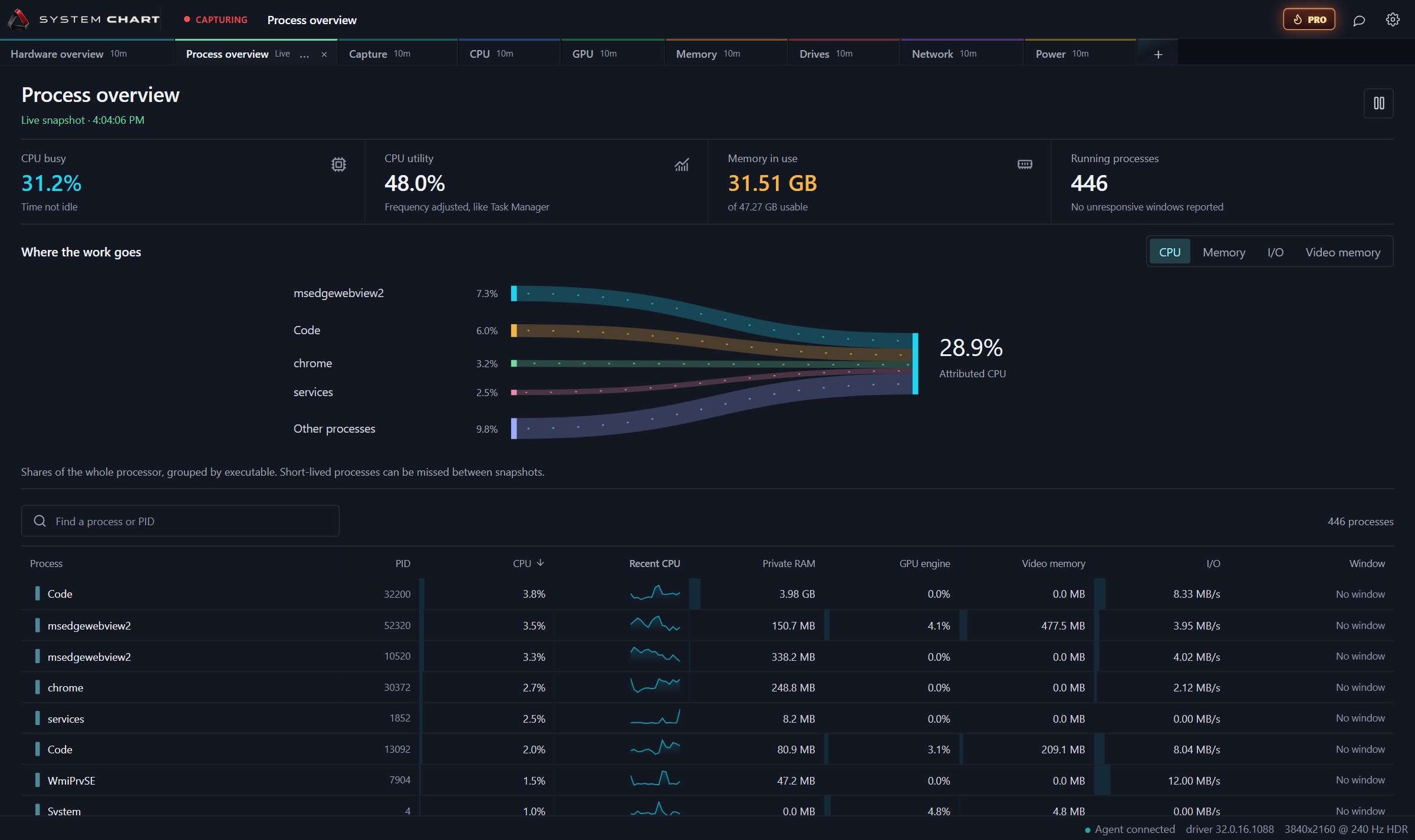The height and width of the screenshot is (840, 1415).
Task: Sort by the PID column header
Action: (x=403, y=564)
